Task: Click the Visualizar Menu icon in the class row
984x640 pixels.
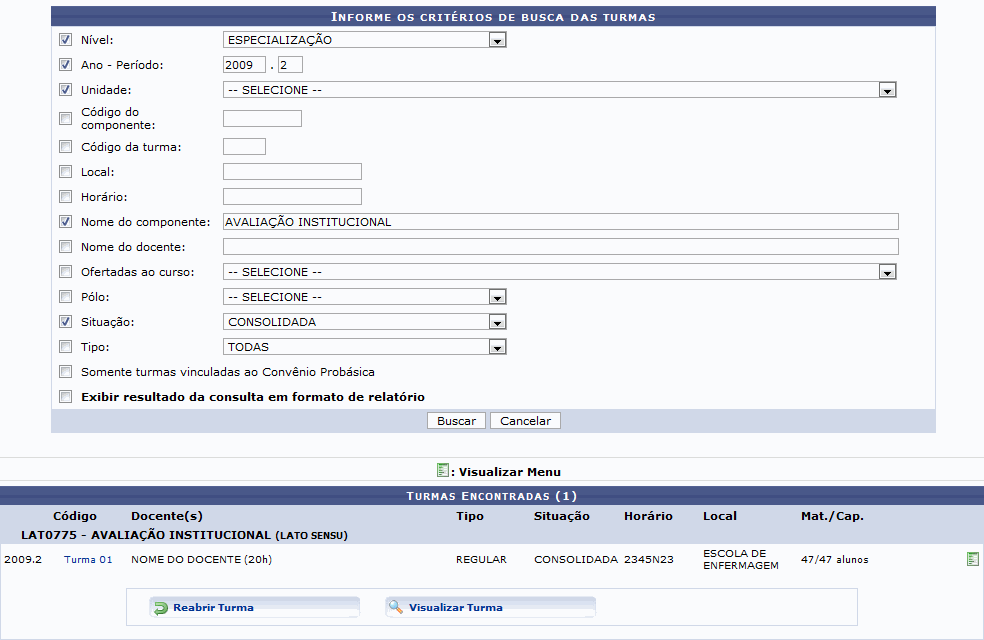Action: click(x=972, y=559)
